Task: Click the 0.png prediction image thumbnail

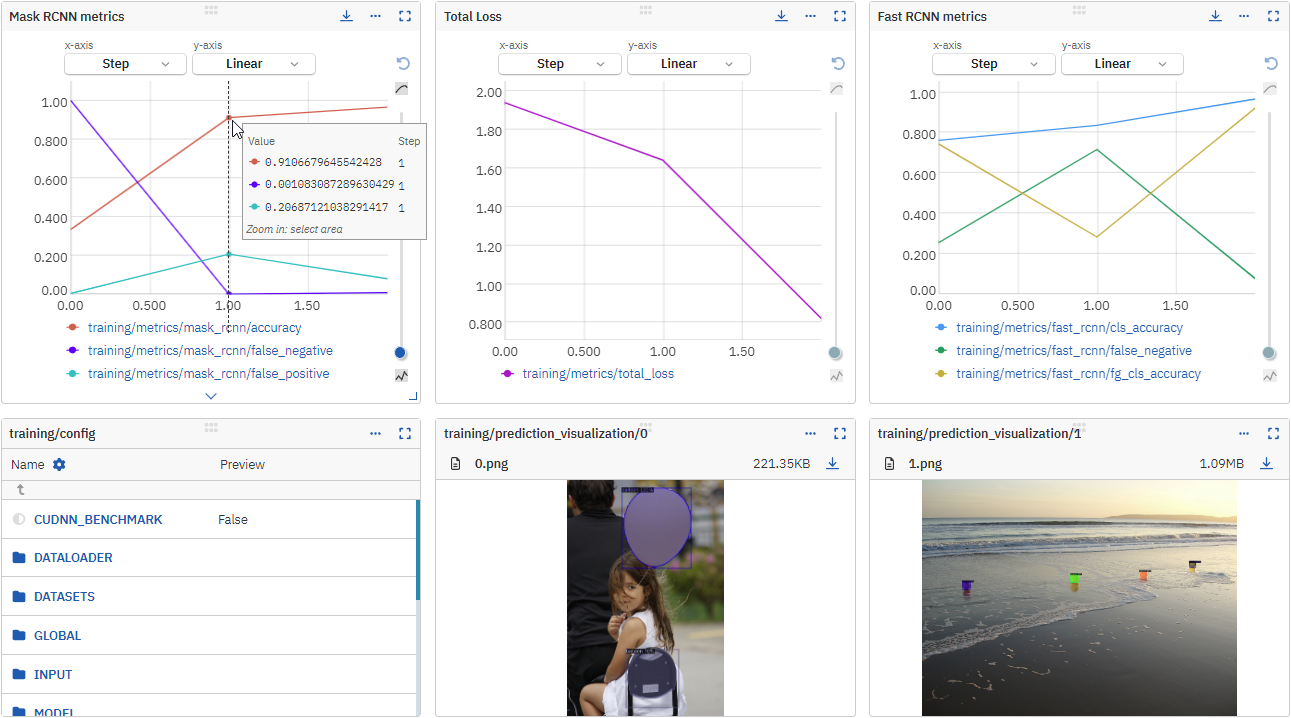Action: [x=645, y=597]
